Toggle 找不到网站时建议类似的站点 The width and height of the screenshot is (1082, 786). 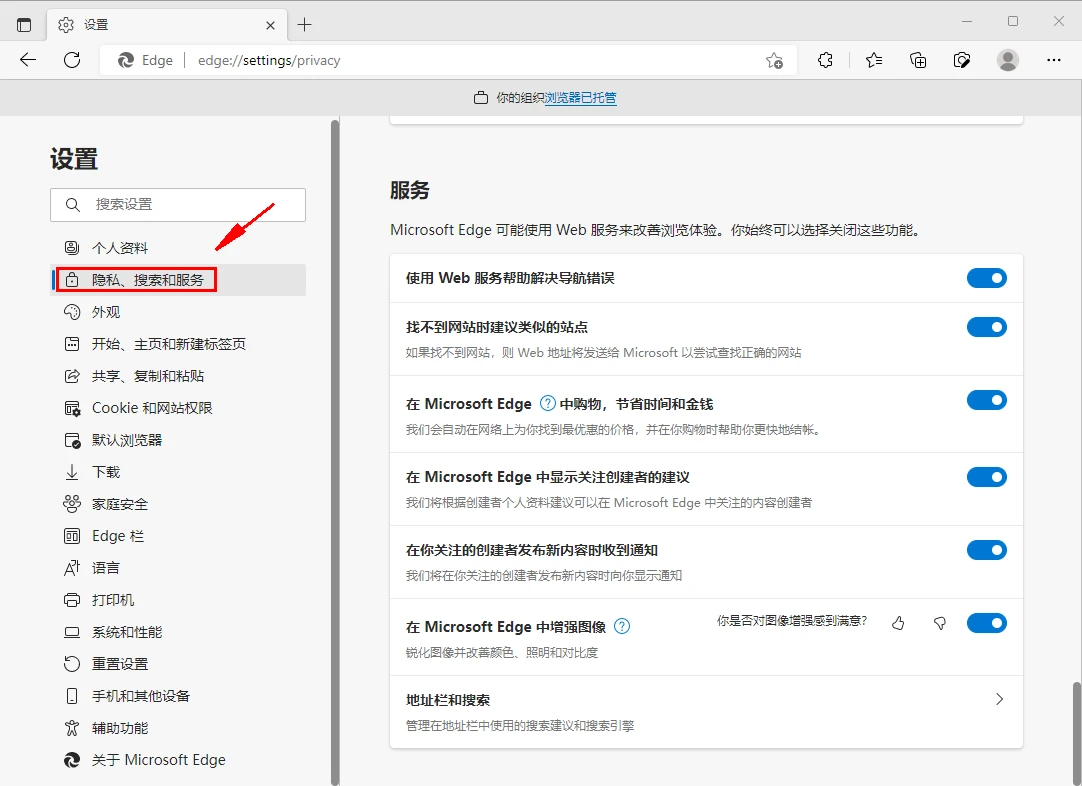pyautogui.click(x=986, y=327)
